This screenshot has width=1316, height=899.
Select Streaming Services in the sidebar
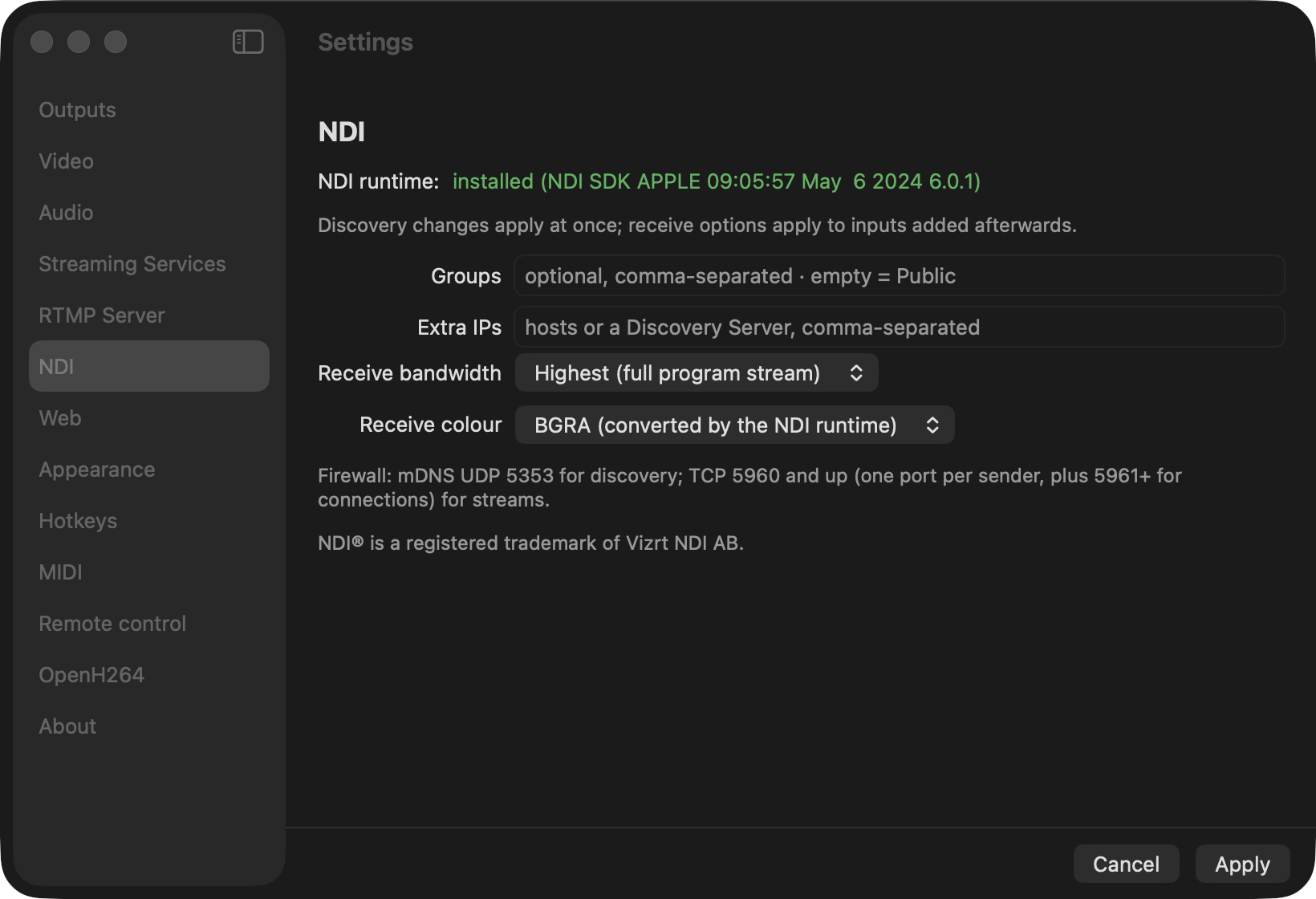click(x=148, y=264)
